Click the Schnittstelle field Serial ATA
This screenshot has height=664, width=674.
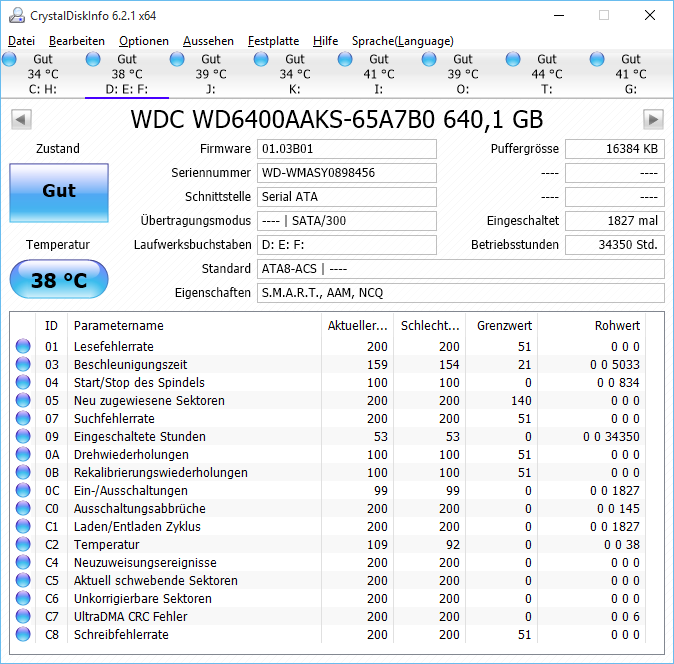(347, 197)
